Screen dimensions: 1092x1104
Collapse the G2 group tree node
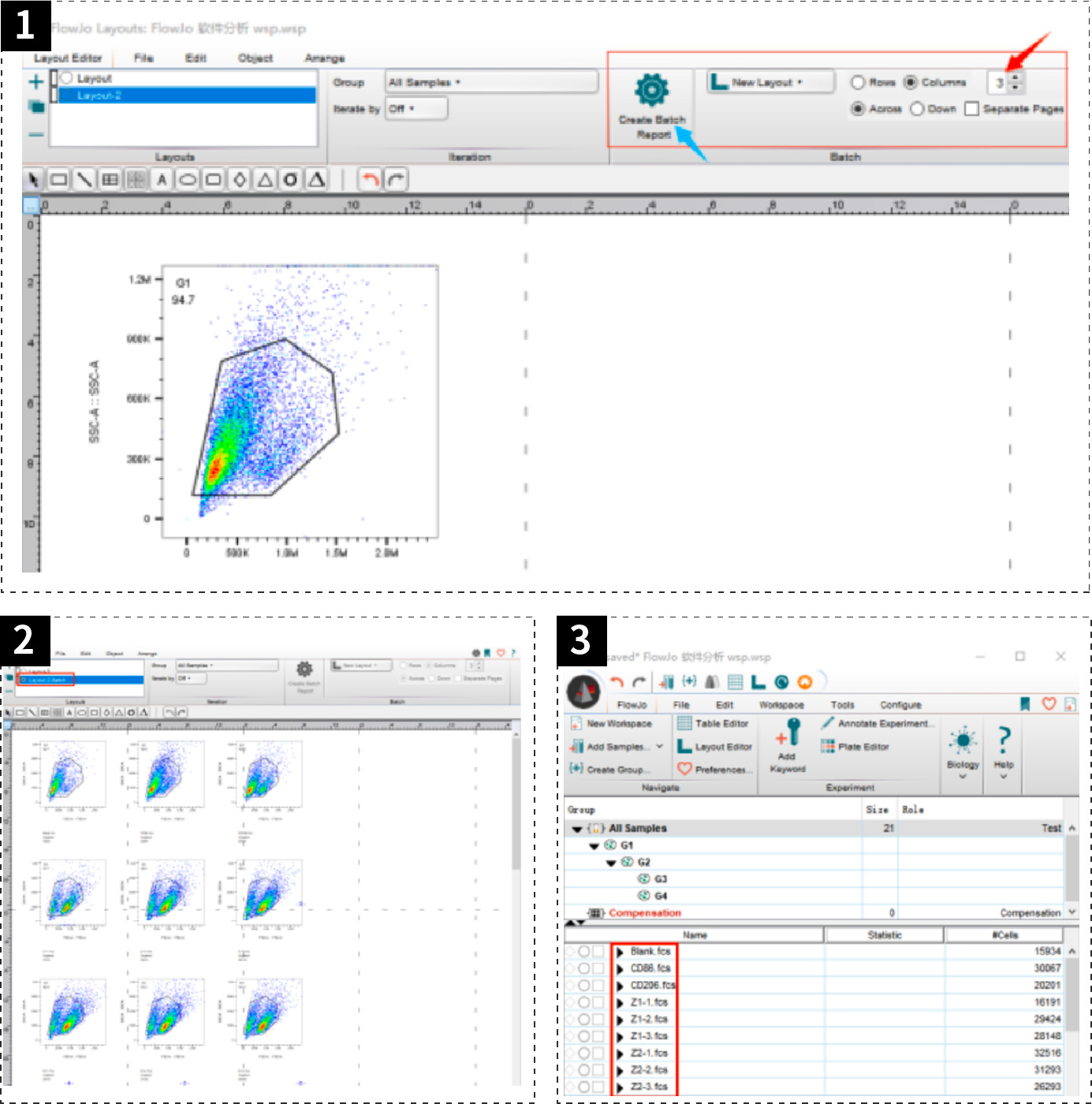point(611,863)
